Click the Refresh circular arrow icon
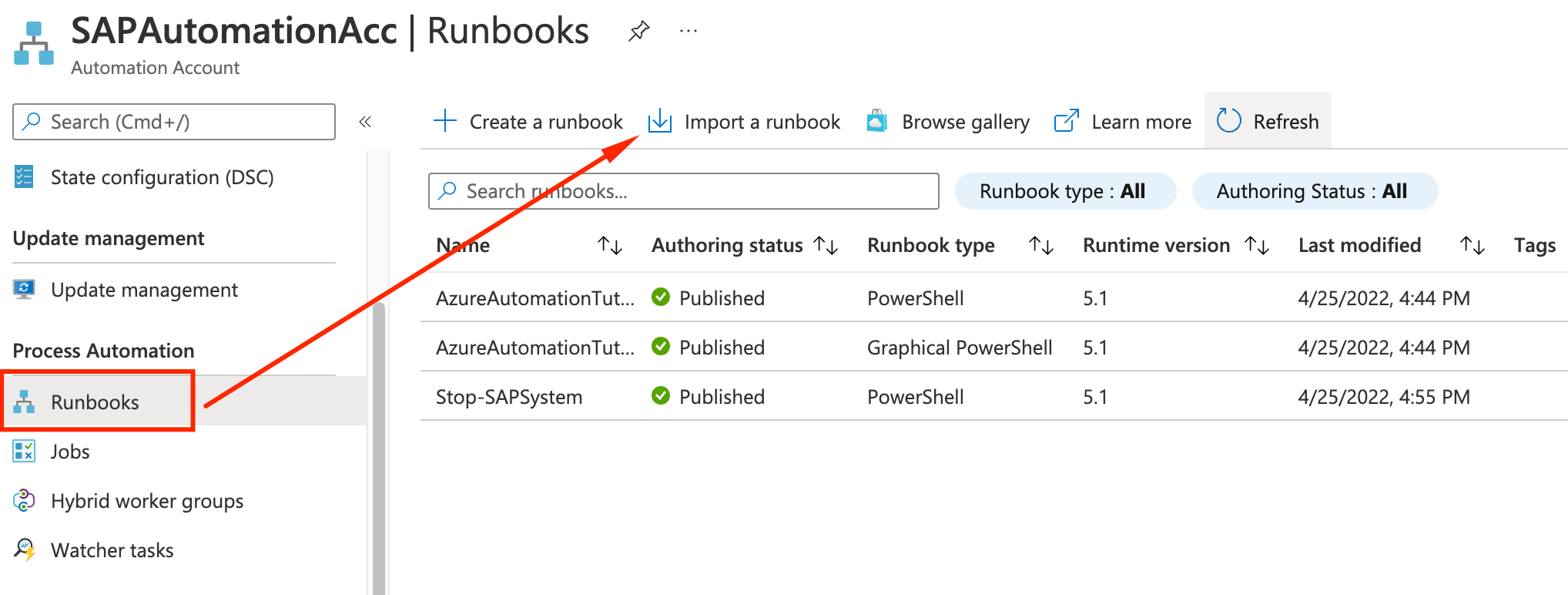1568x595 pixels. (x=1229, y=121)
